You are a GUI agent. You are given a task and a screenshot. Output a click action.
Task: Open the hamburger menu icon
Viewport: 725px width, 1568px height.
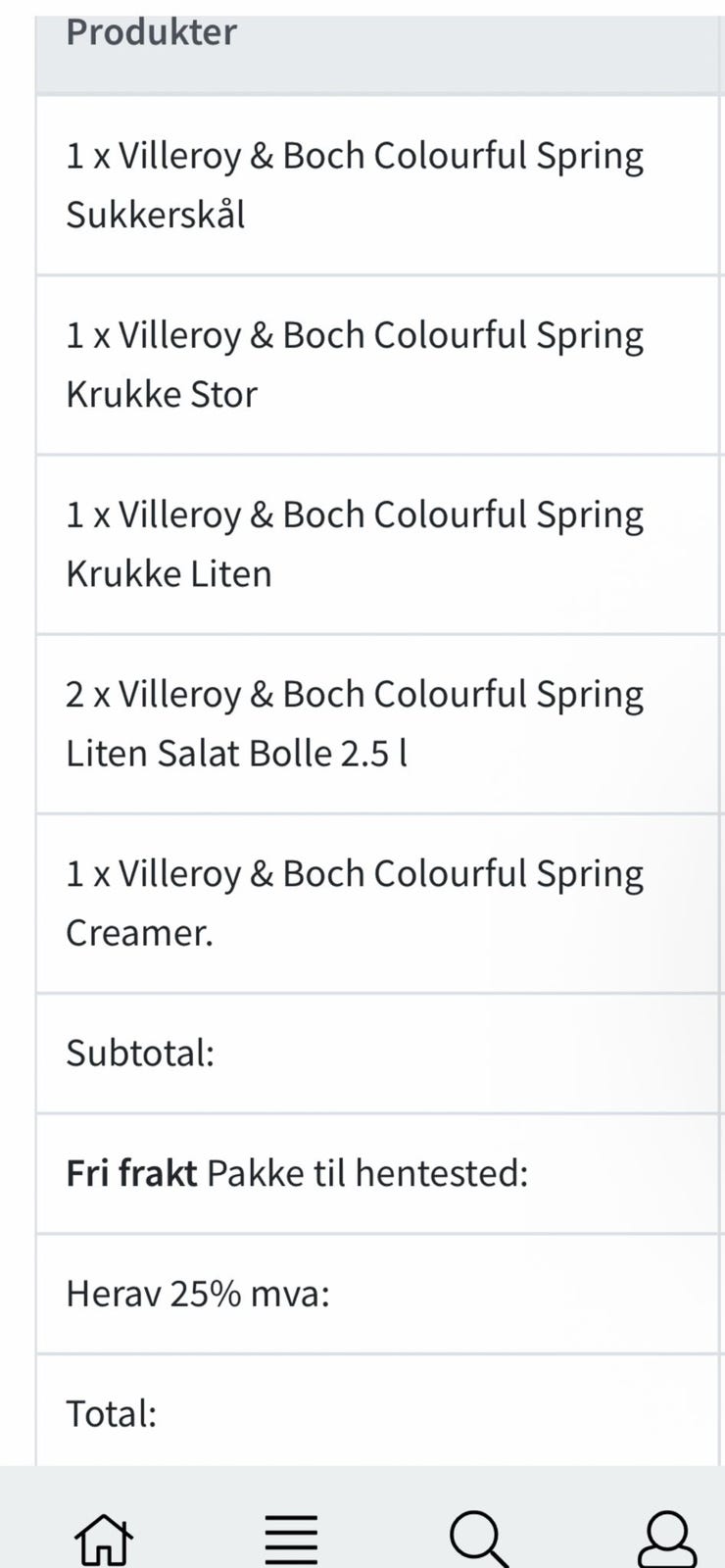291,1537
